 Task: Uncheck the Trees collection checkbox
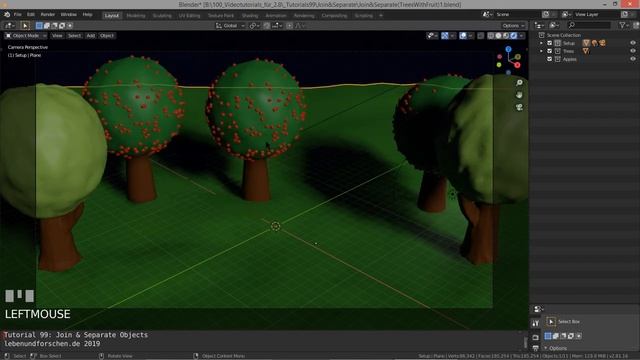pos(549,51)
